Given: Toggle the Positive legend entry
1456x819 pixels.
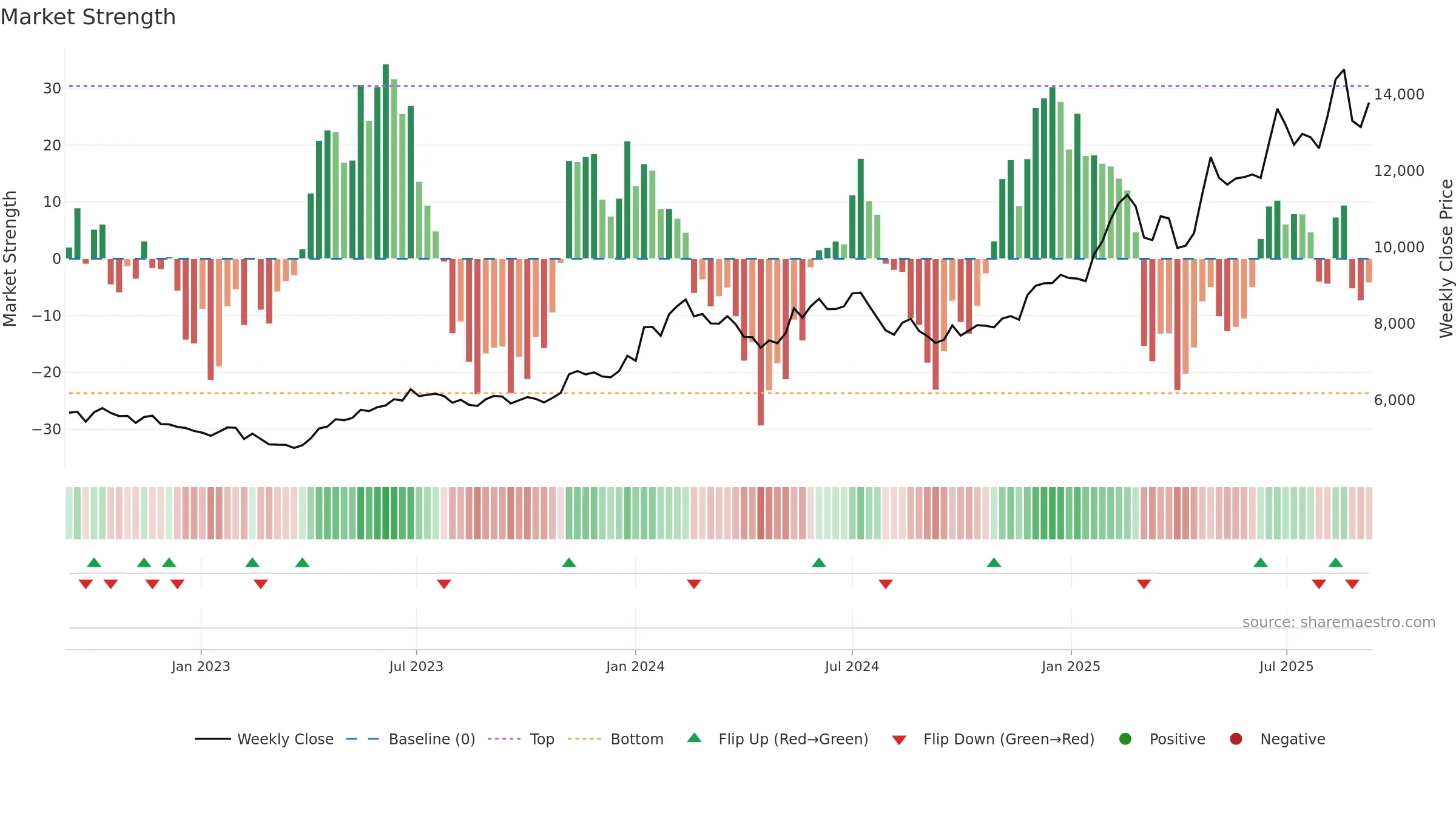Looking at the screenshot, I should [x=1162, y=739].
